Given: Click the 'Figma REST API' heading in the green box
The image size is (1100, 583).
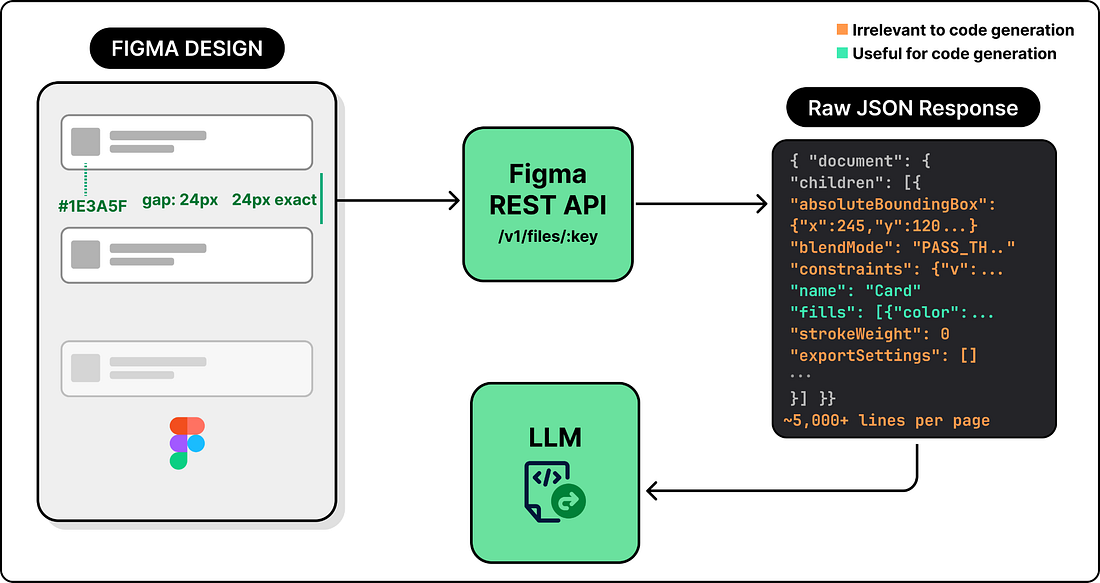Looking at the screenshot, I should [547, 187].
